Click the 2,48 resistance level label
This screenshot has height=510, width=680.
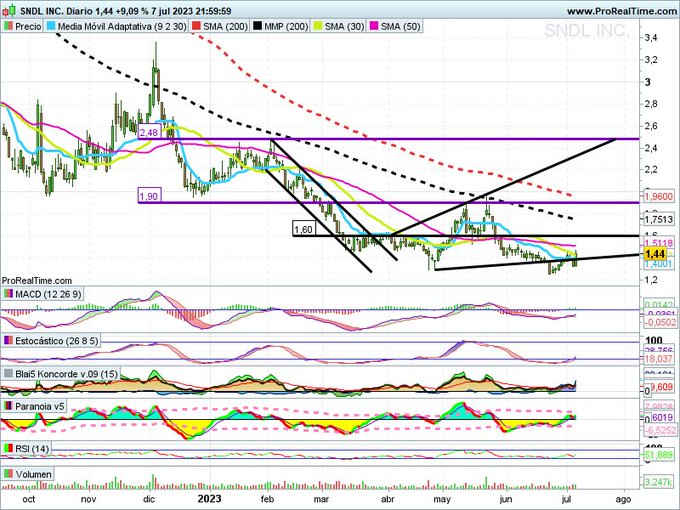(x=149, y=132)
